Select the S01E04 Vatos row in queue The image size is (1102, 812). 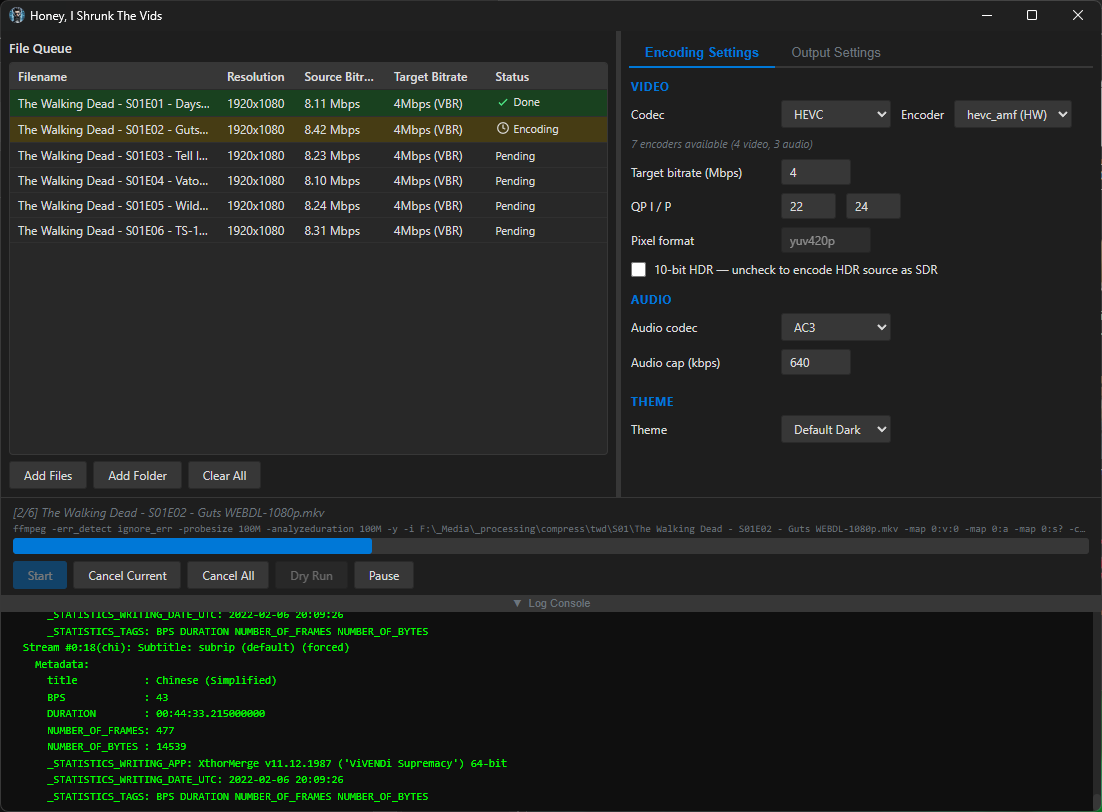(112, 181)
